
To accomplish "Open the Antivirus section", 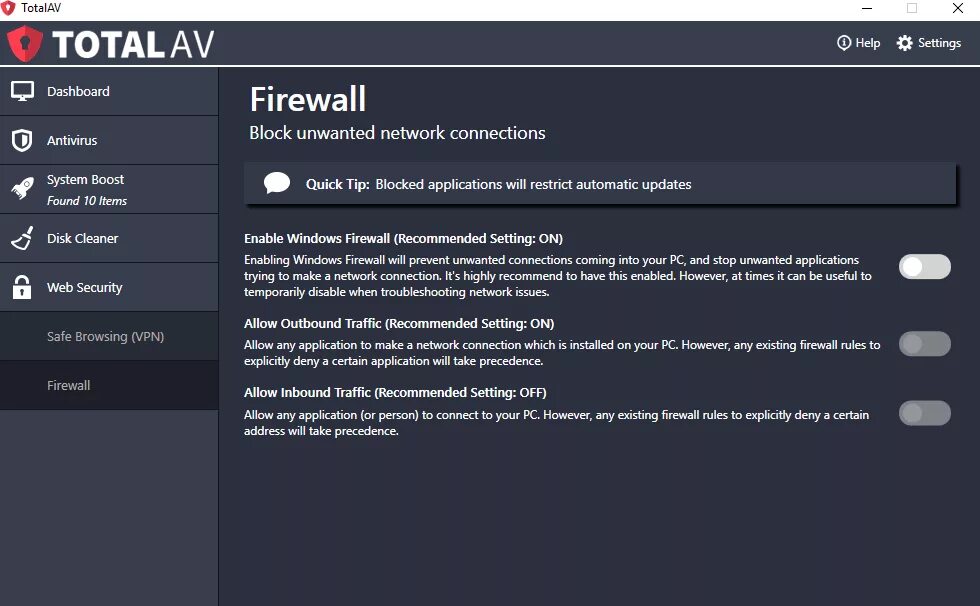I will tap(109, 141).
